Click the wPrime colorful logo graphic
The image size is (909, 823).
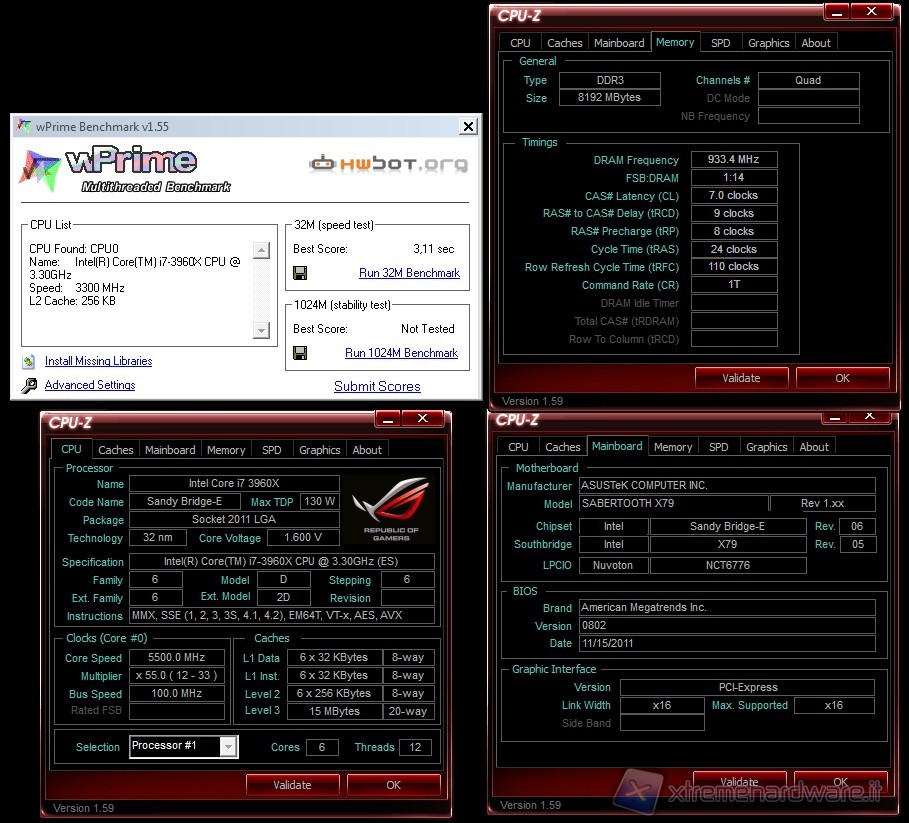pos(40,166)
